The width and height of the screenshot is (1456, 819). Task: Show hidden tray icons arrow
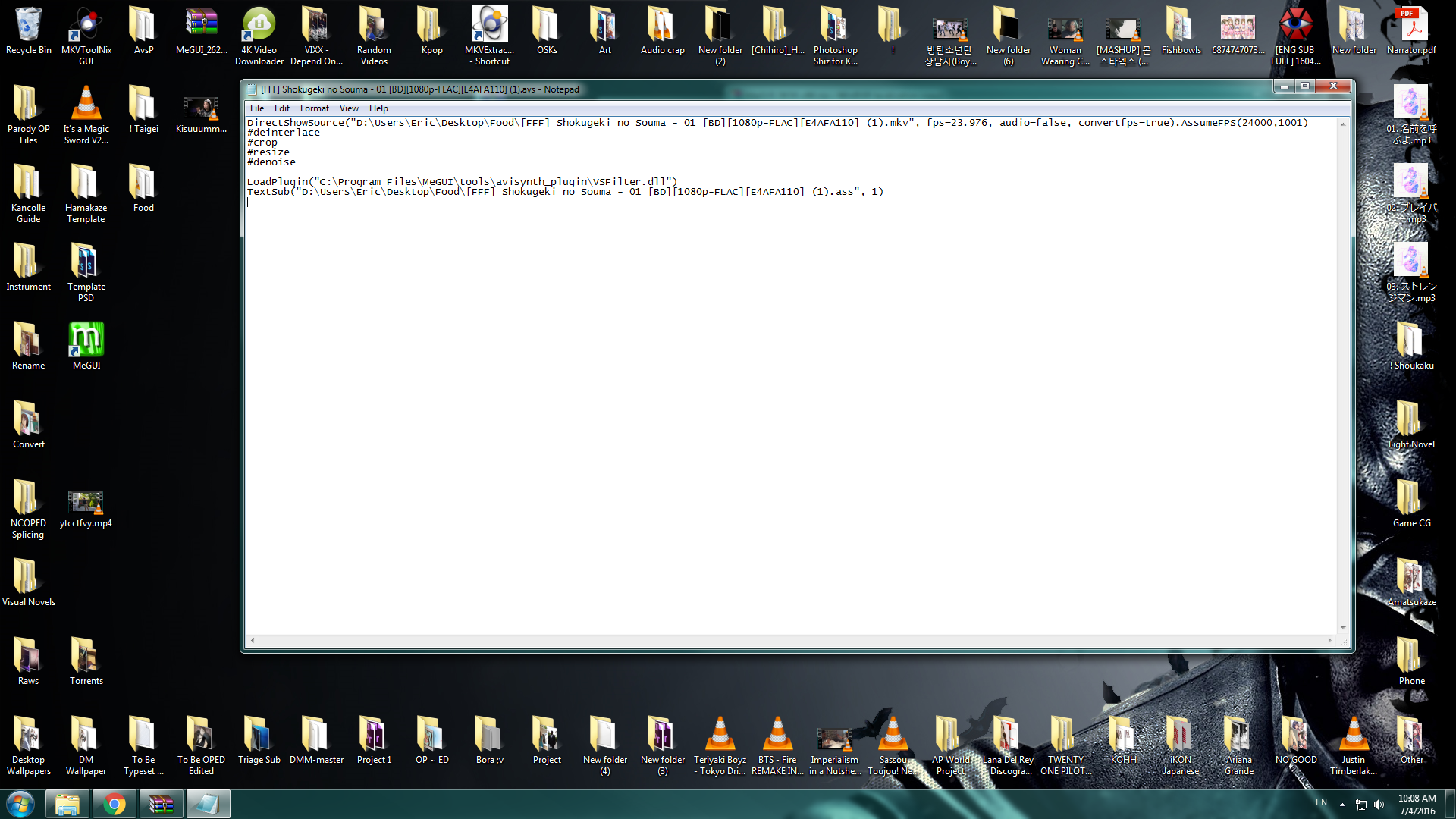pos(1342,804)
